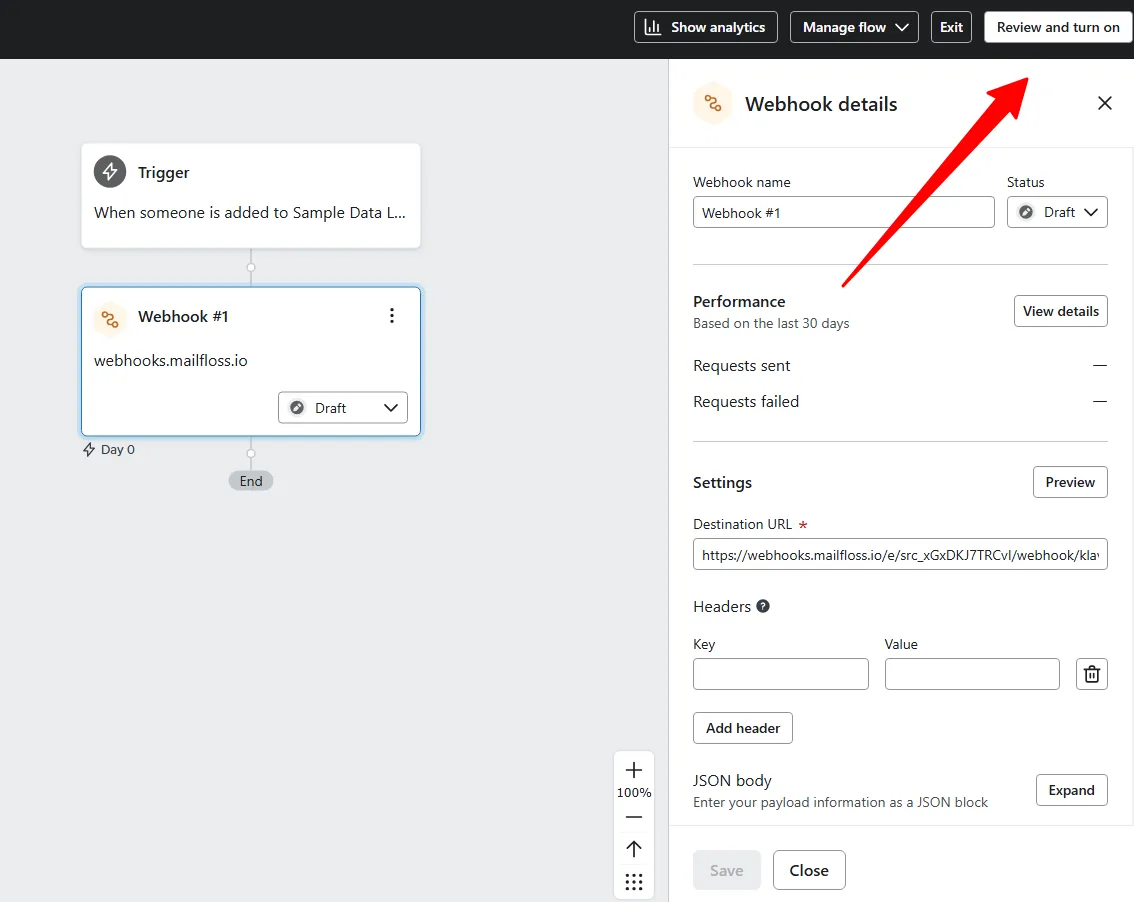Zoom in on the flow canvas

click(x=634, y=770)
